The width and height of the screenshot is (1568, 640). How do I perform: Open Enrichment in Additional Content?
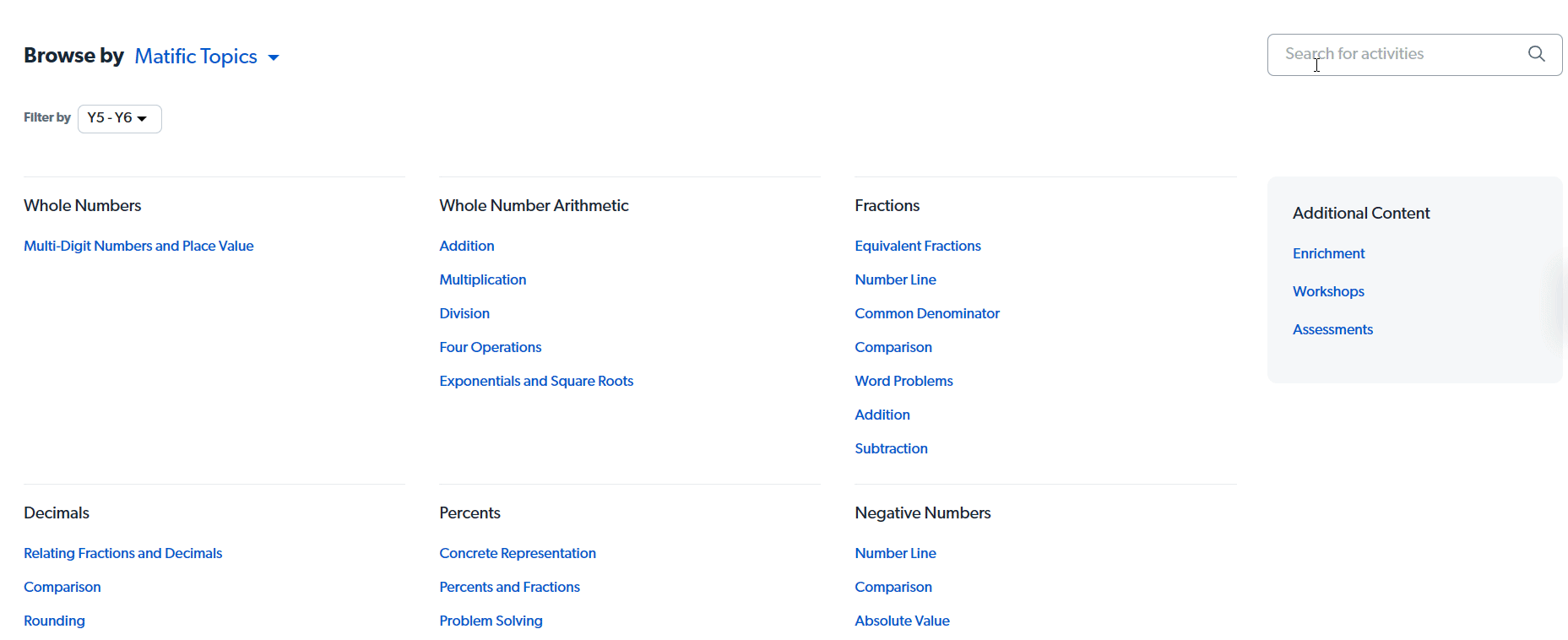1328,253
